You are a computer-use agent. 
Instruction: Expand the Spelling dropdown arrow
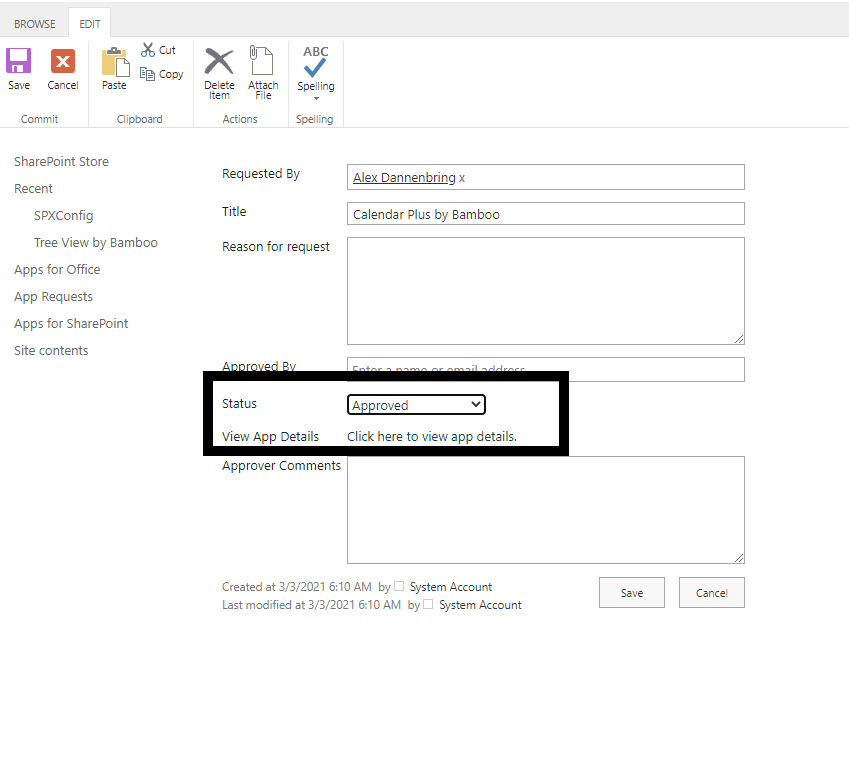(316, 98)
